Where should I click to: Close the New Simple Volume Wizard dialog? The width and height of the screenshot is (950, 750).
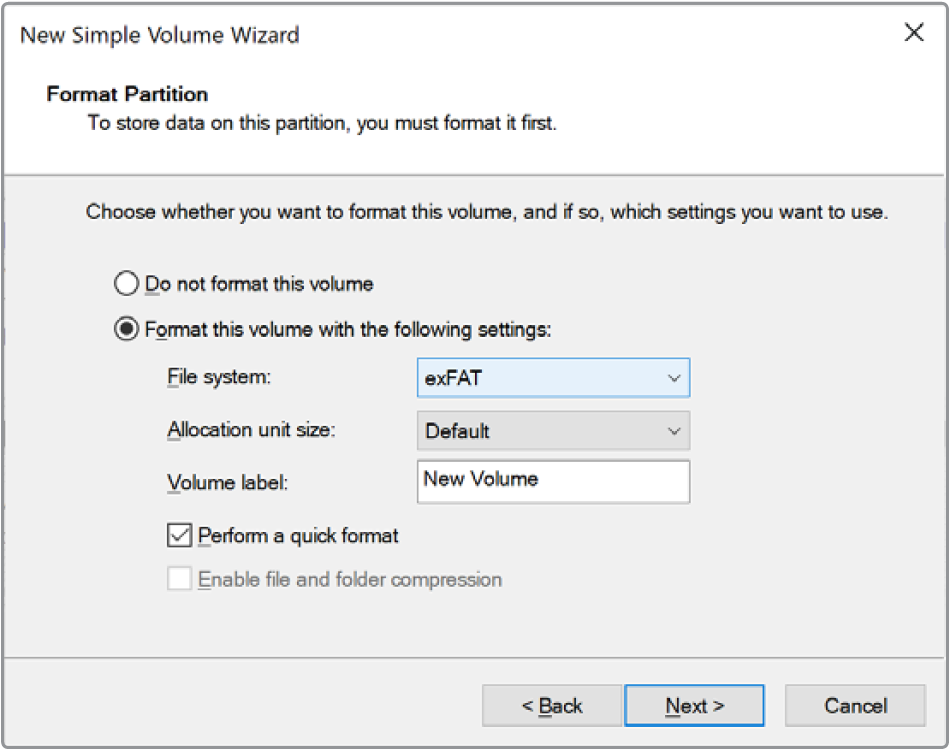(913, 33)
